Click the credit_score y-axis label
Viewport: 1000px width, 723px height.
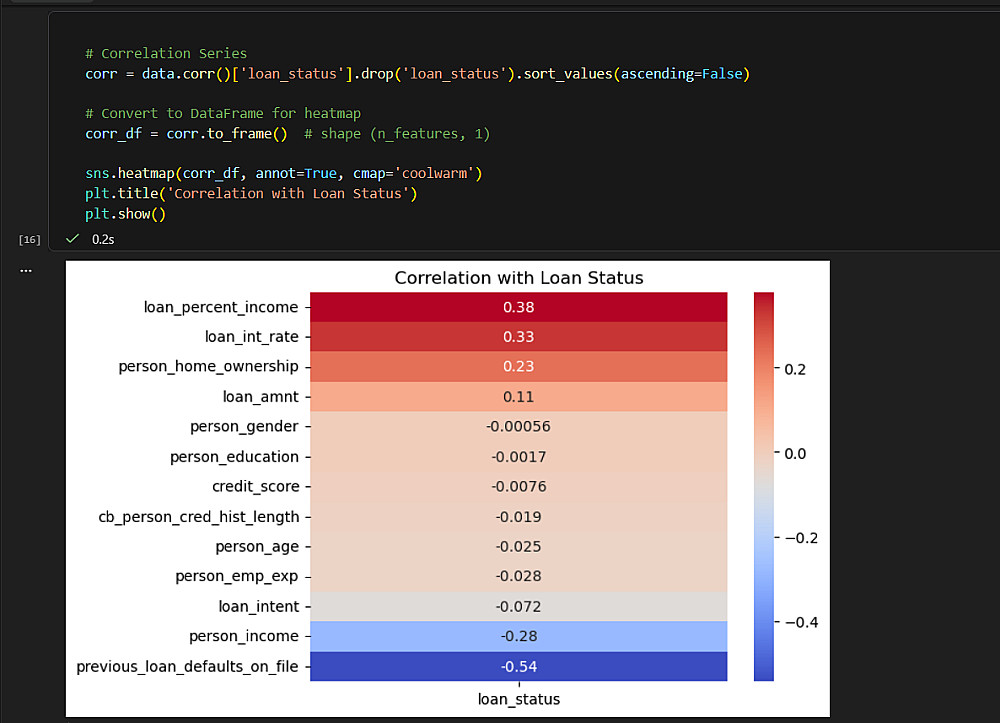(x=255, y=486)
